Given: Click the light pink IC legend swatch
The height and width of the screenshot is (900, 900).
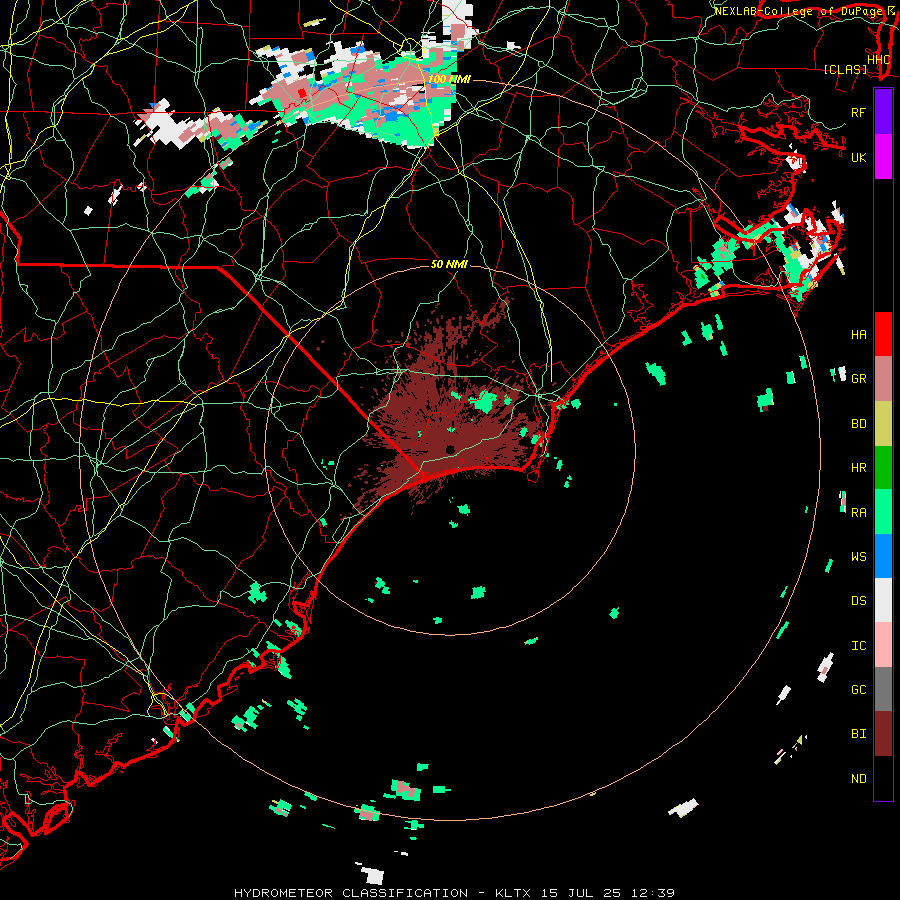Looking at the screenshot, I should (x=883, y=645).
